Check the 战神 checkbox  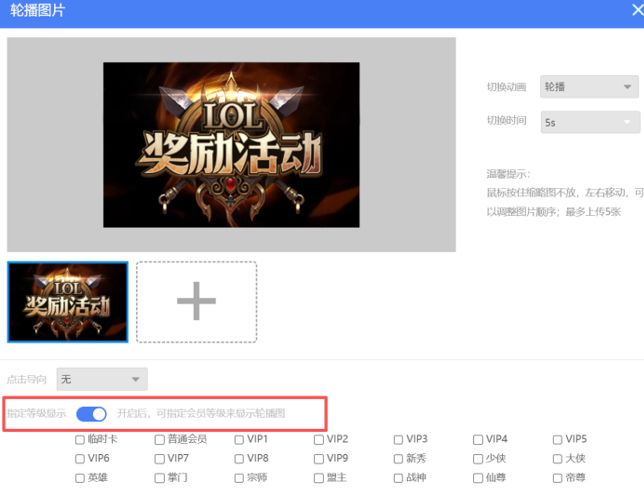click(398, 478)
